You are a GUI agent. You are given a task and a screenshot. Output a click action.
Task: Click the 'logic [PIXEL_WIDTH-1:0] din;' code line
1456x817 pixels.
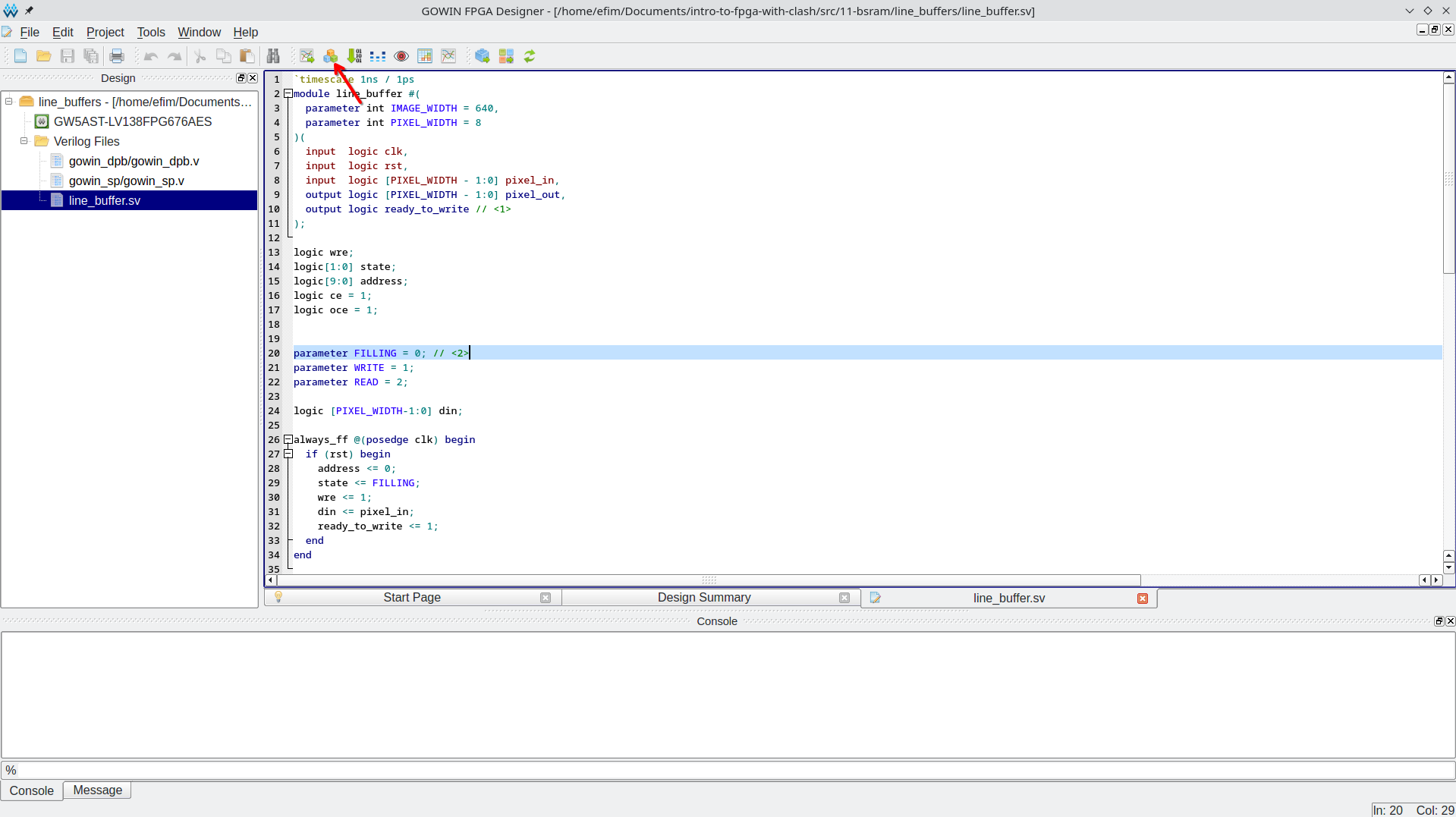coord(378,410)
